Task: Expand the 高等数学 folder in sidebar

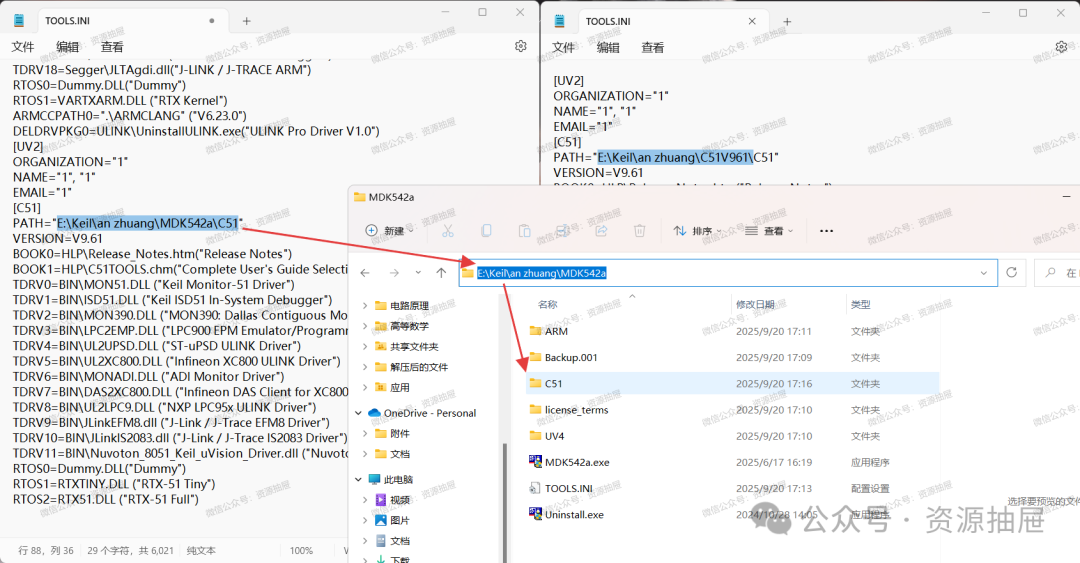Action: 364,326
